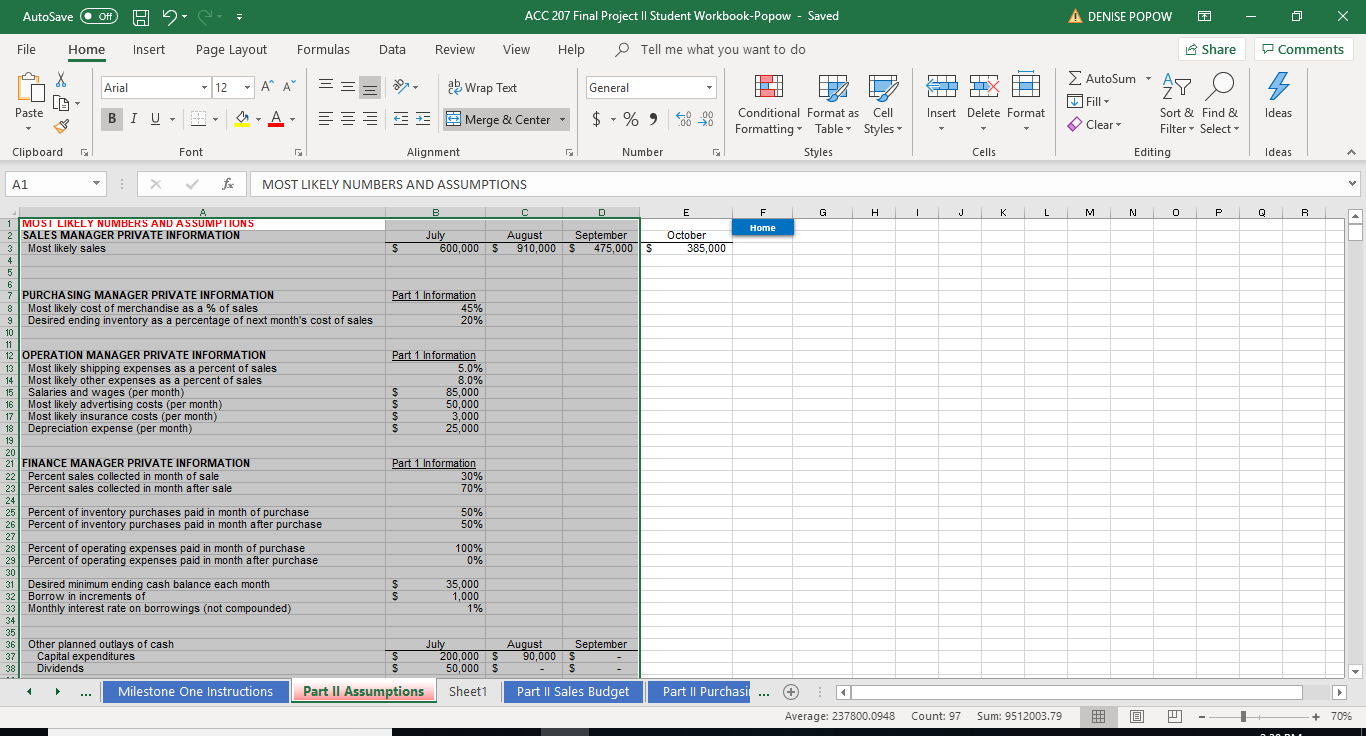Expand the General number format dropdown
Viewport: 1366px width, 736px height.
click(711, 87)
